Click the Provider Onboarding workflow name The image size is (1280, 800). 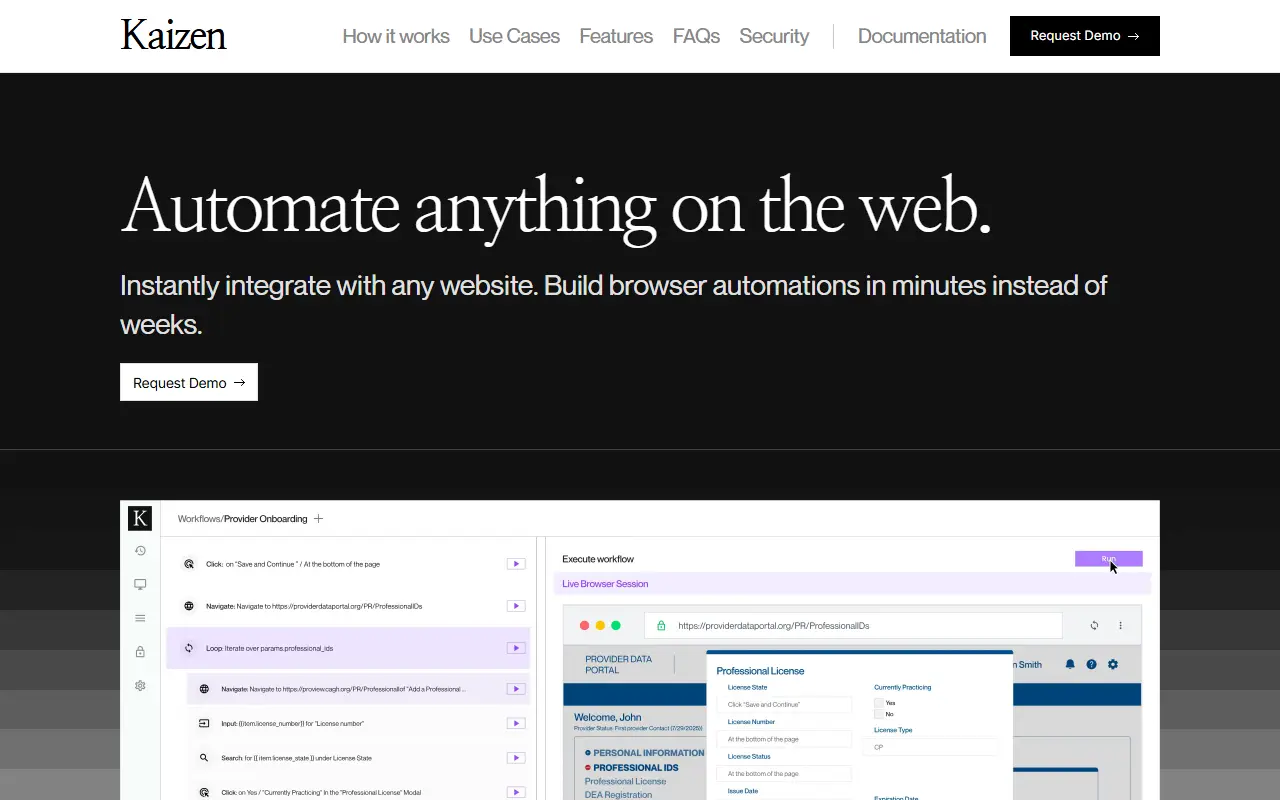pos(266,519)
